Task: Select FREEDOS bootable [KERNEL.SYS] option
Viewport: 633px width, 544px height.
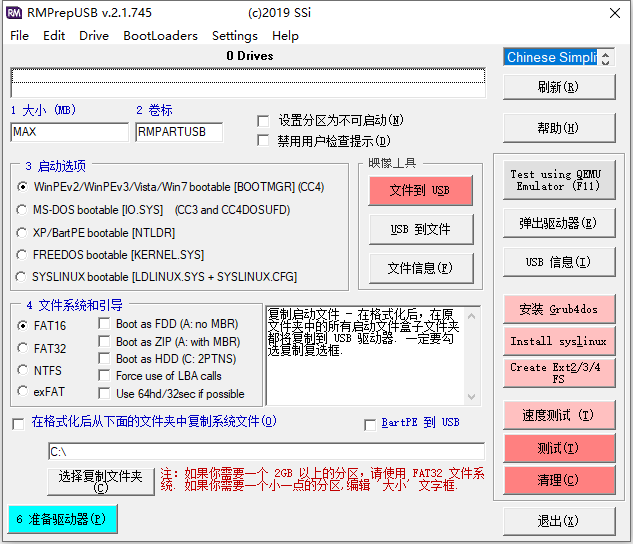Action: [21, 255]
